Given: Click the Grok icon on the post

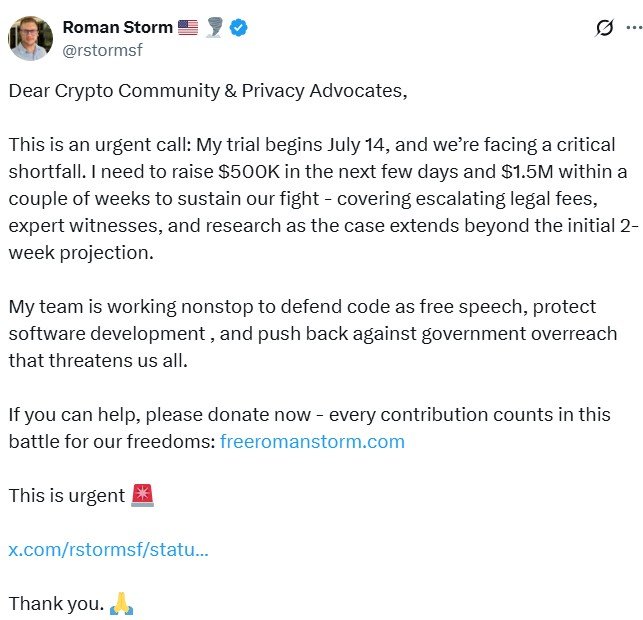Looking at the screenshot, I should [604, 28].
